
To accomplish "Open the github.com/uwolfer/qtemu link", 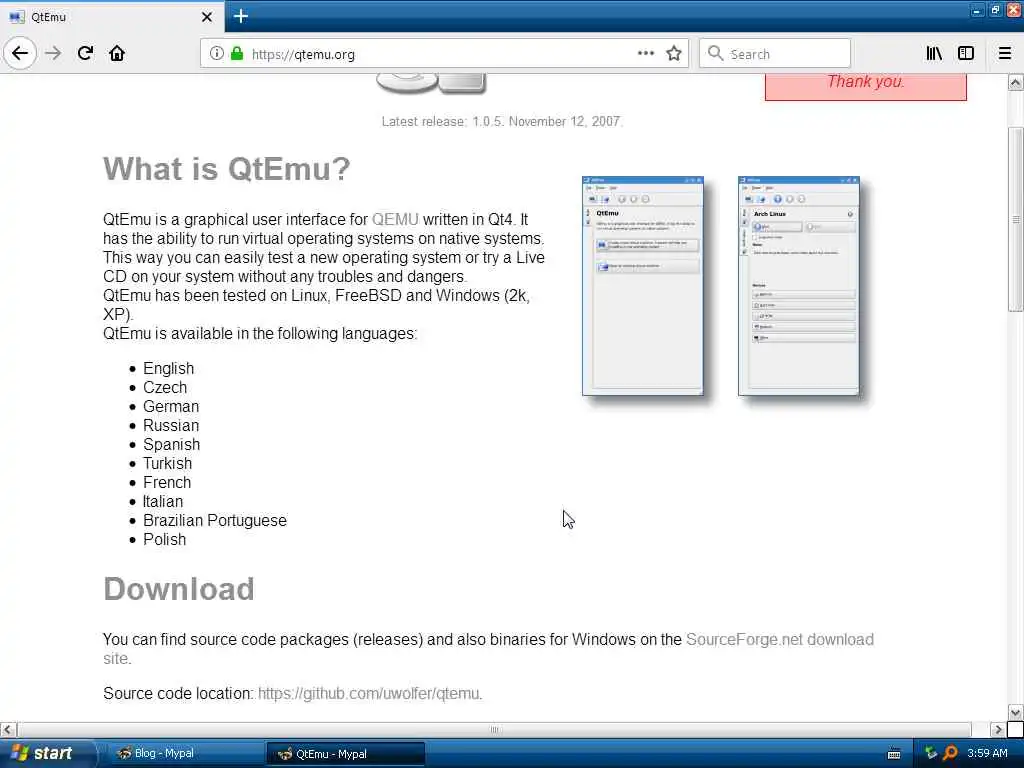I will [369, 694].
